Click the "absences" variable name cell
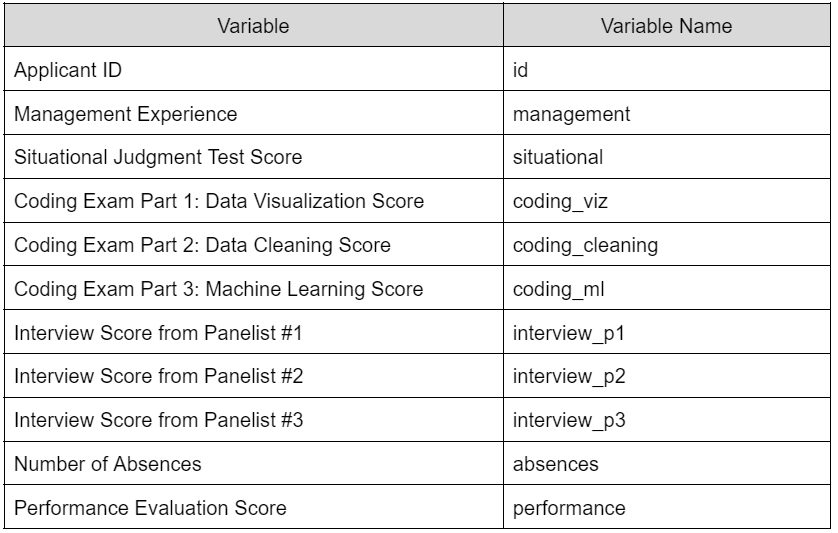The width and height of the screenshot is (838, 533). [x=556, y=464]
